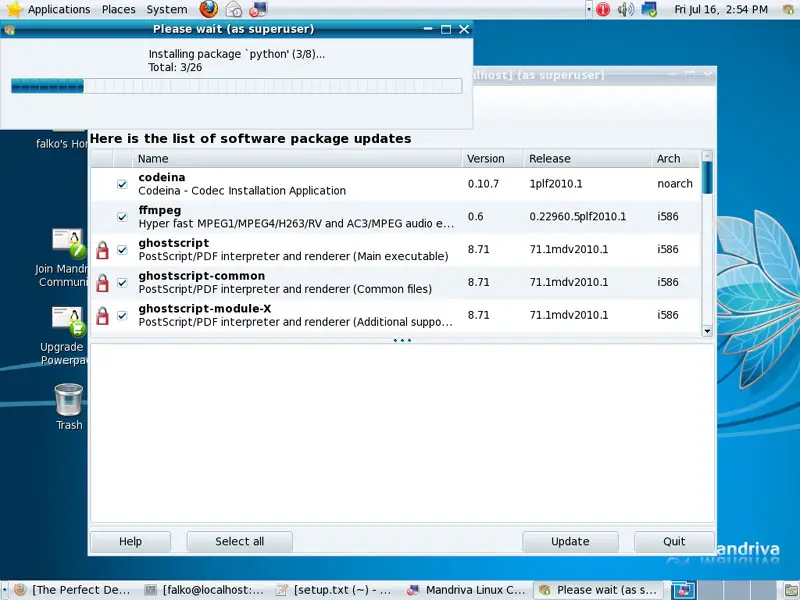
Task: Open the Places menu
Action: point(118,9)
